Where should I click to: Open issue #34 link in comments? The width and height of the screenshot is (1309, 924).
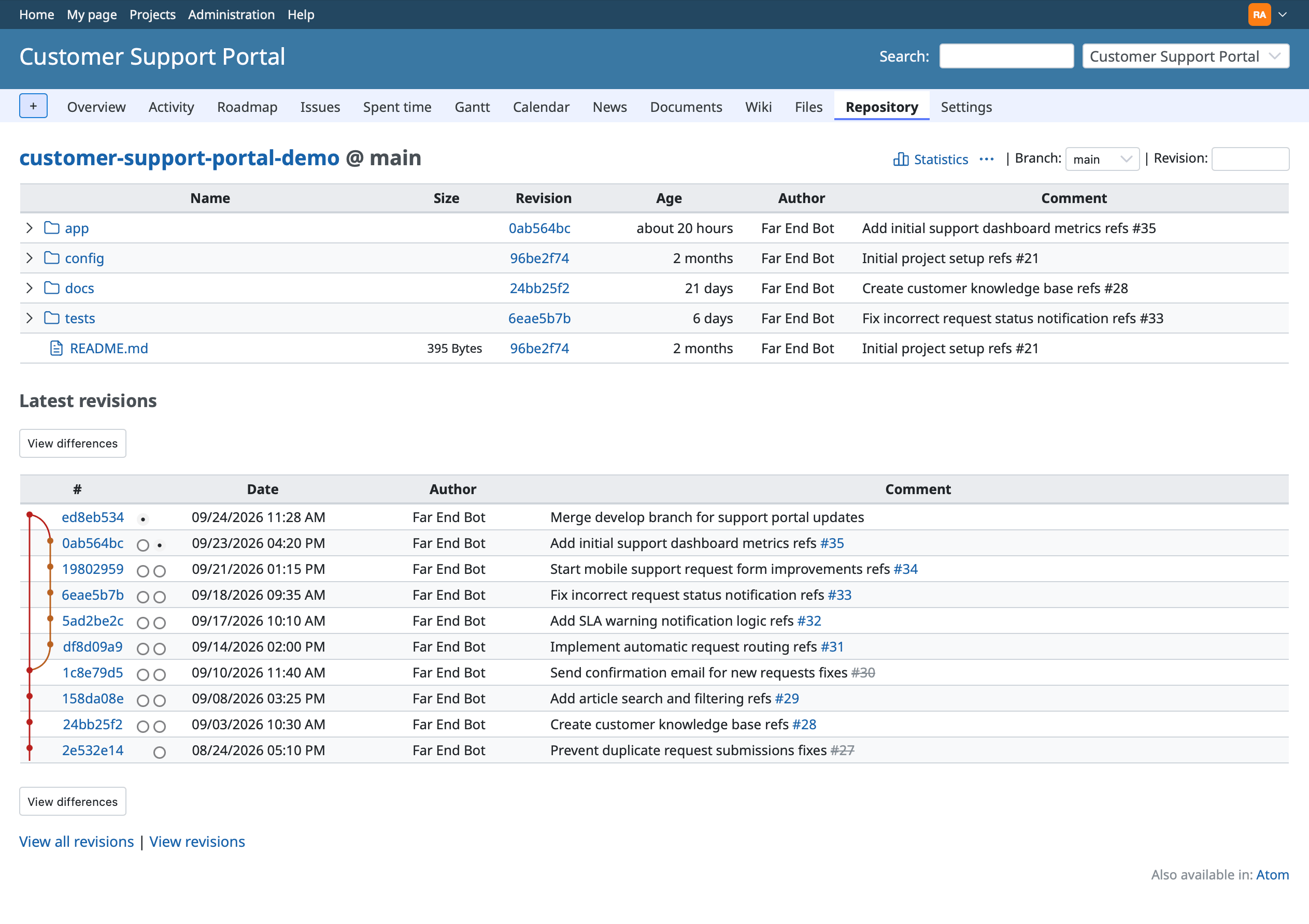[905, 569]
